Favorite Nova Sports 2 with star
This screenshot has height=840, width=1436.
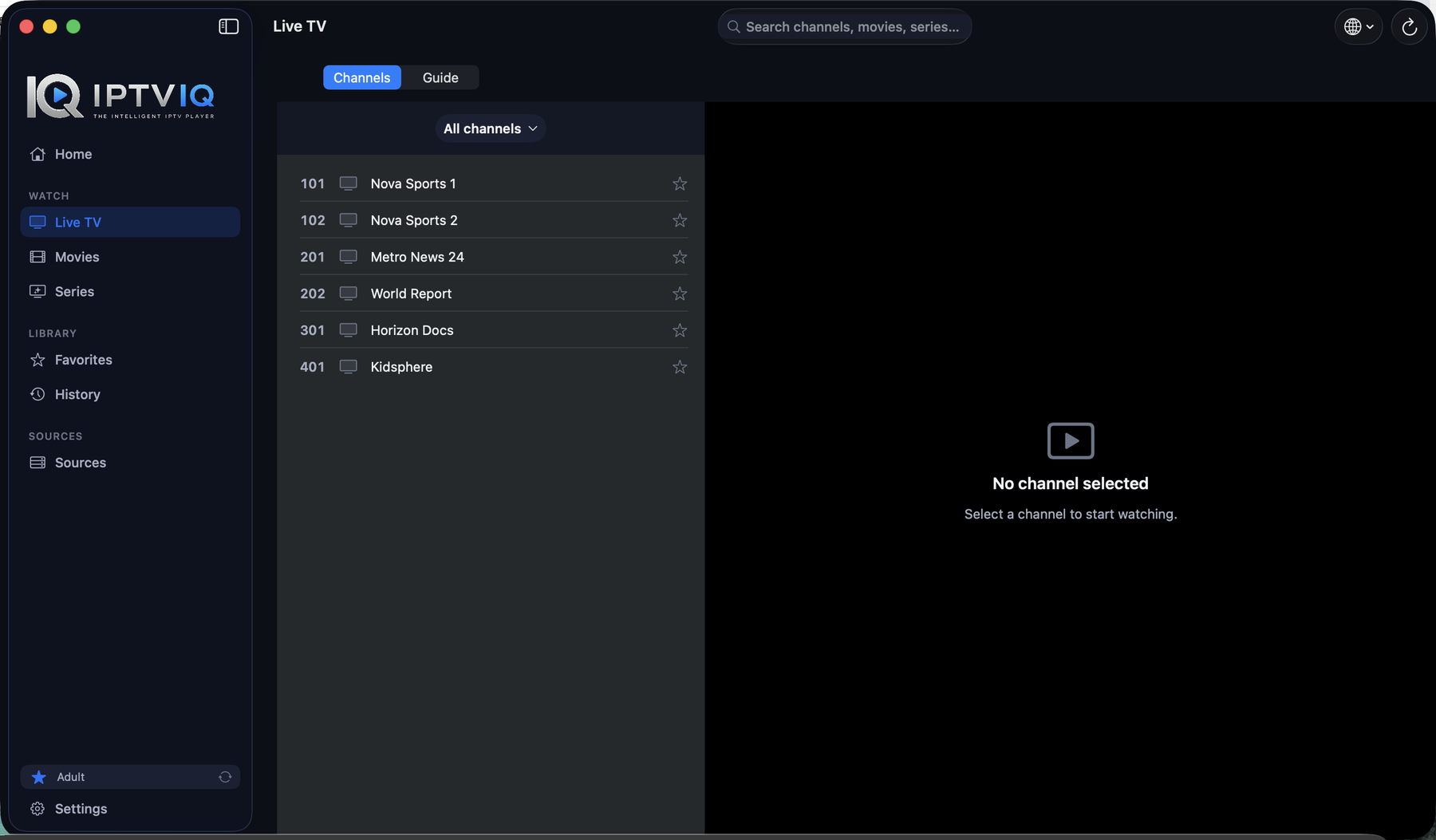(x=680, y=220)
